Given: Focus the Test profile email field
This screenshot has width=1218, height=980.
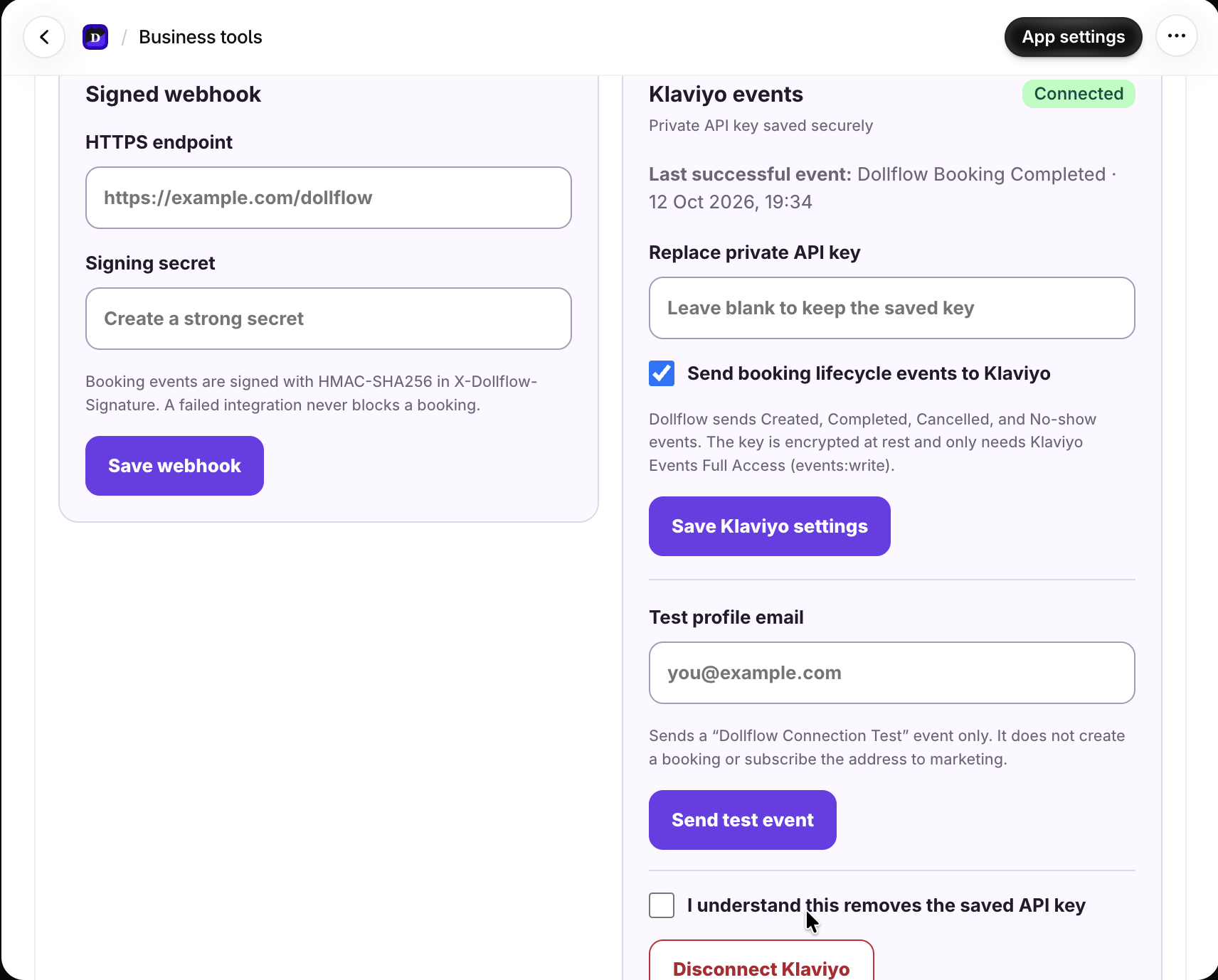Looking at the screenshot, I should [x=891, y=673].
